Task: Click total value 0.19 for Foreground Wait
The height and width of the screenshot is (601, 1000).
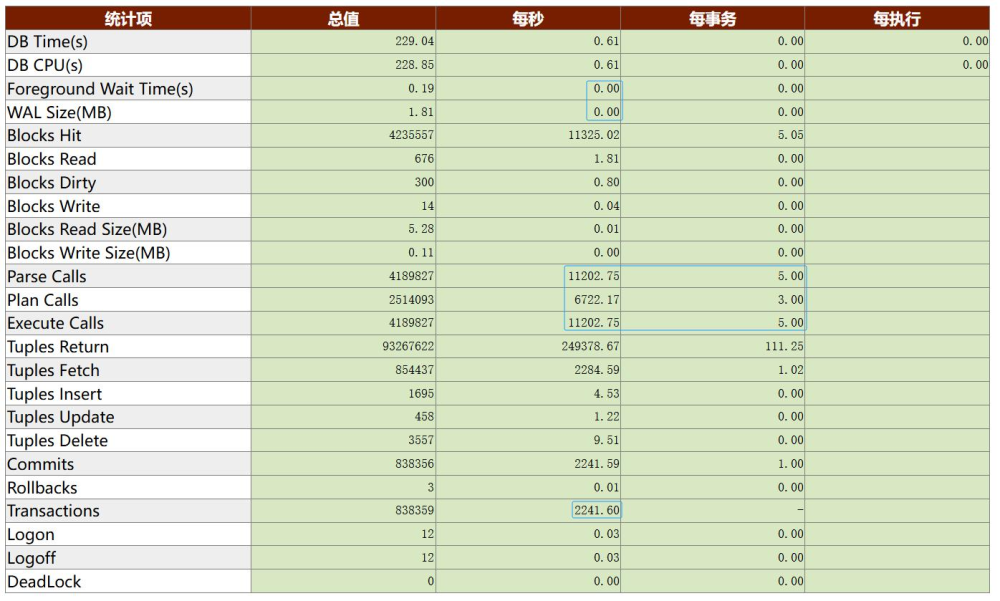Action: coord(421,89)
